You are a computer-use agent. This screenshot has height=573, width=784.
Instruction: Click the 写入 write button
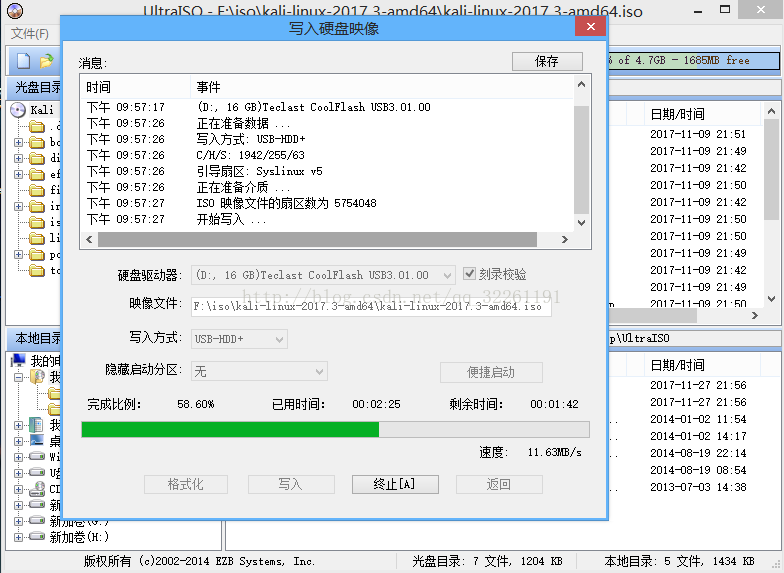pyautogui.click(x=291, y=484)
